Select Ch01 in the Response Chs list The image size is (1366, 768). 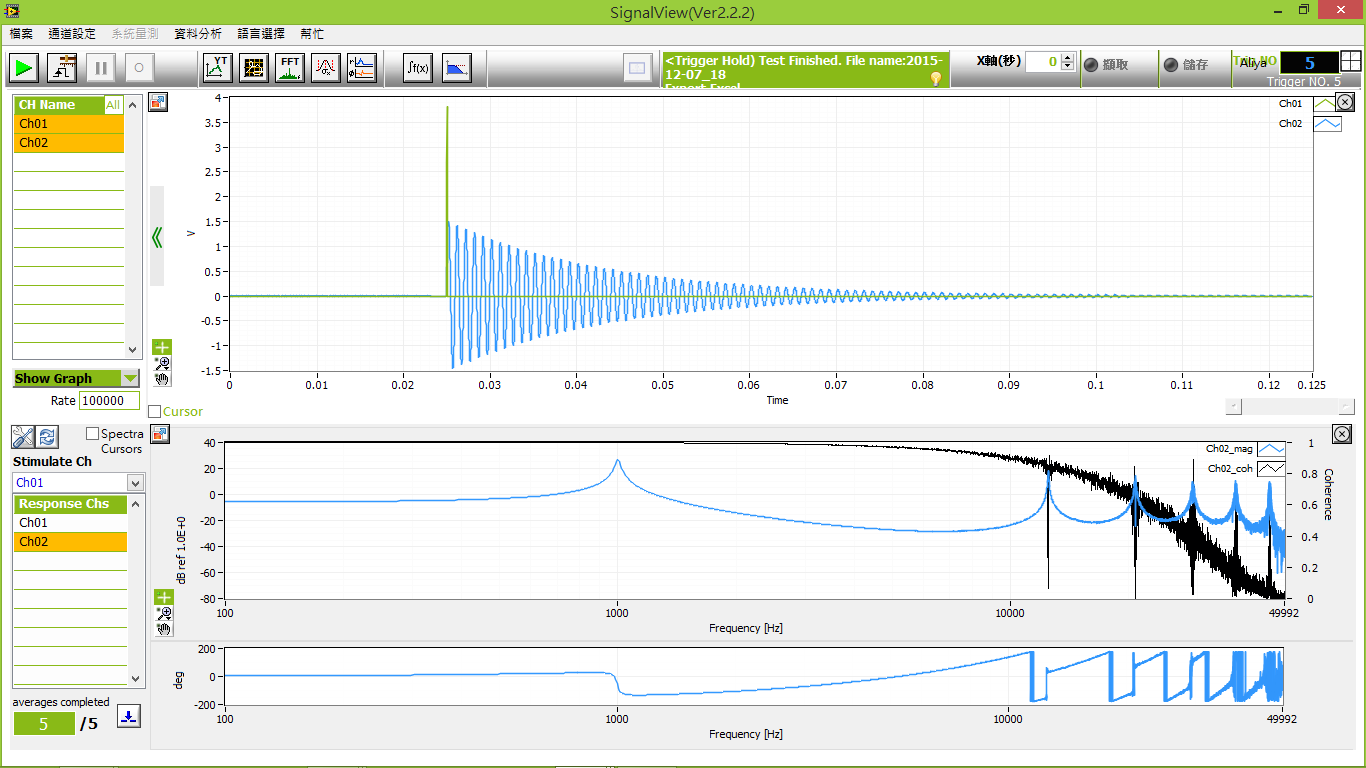click(x=71, y=523)
